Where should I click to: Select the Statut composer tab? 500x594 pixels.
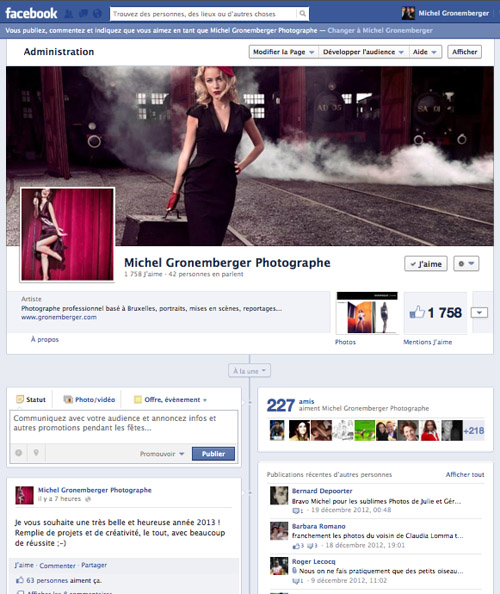[x=31, y=399]
